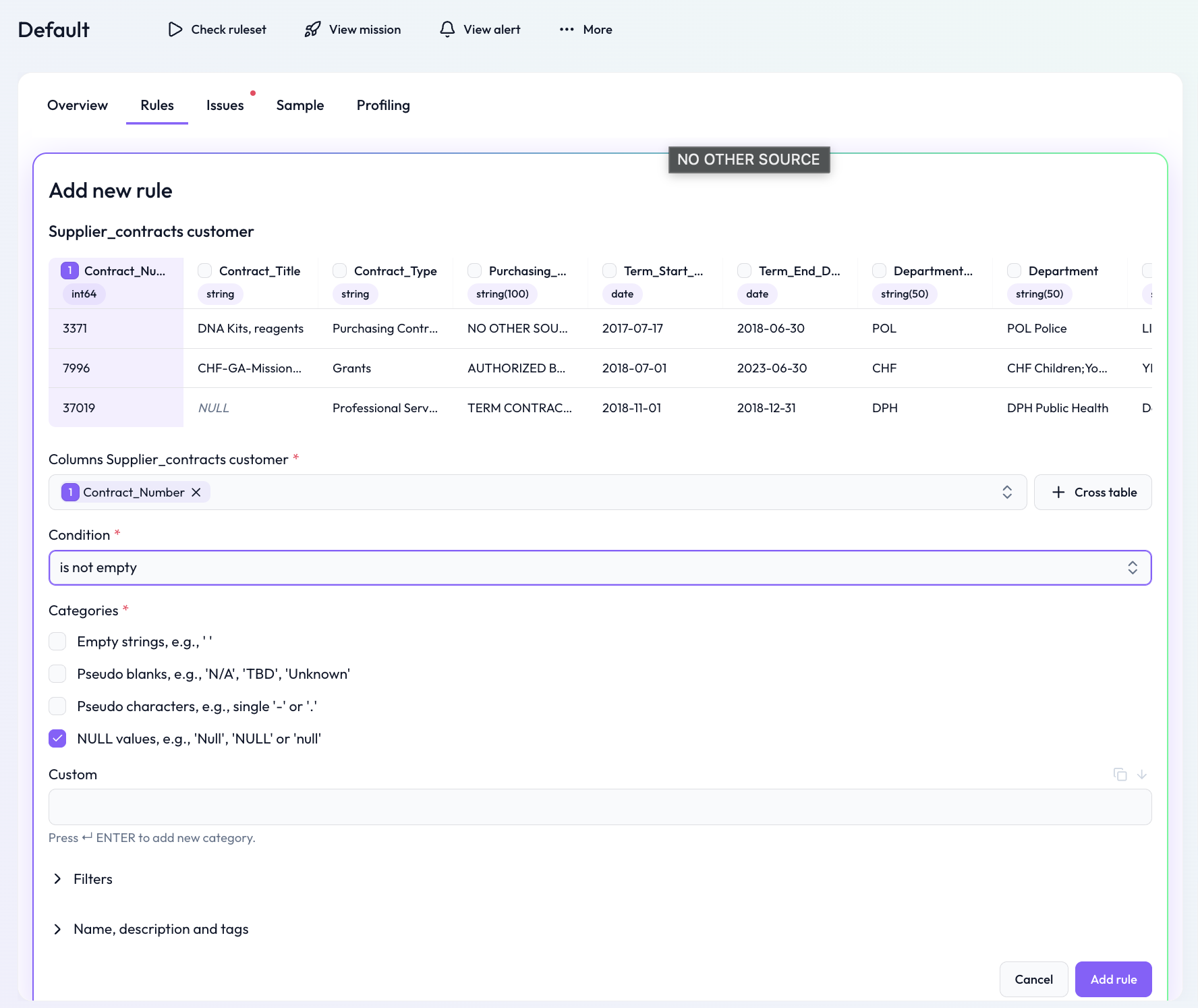Remove the Contract_Number tag with X icon

point(196,493)
